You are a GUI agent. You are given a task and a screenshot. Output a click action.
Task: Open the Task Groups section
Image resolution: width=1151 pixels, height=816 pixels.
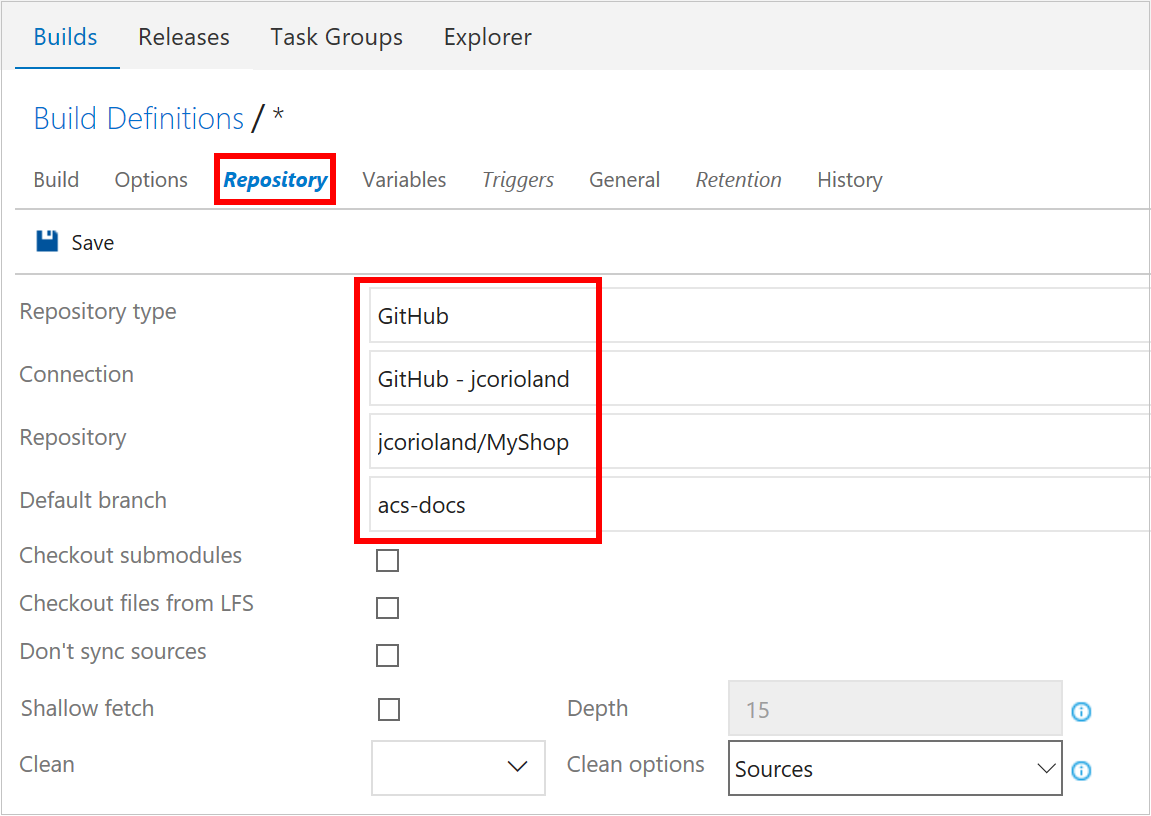click(x=335, y=36)
